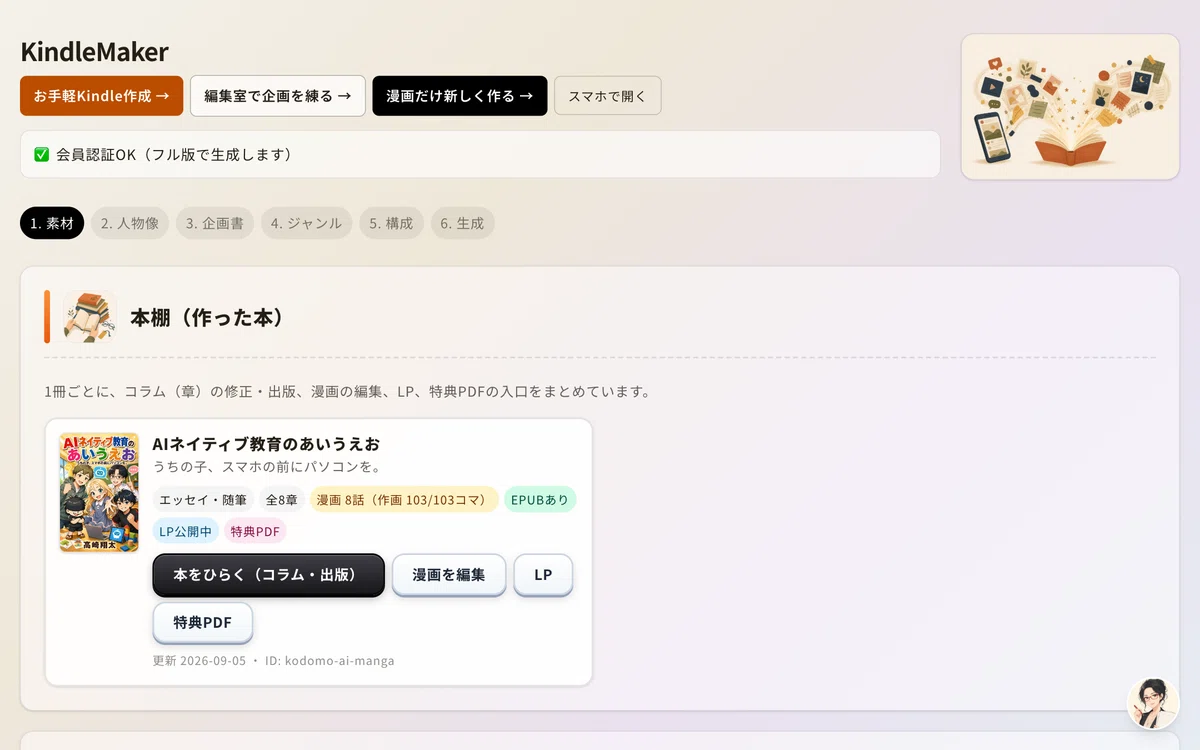Switch to step 1. 素材
This screenshot has width=1200, height=750.
point(52,223)
